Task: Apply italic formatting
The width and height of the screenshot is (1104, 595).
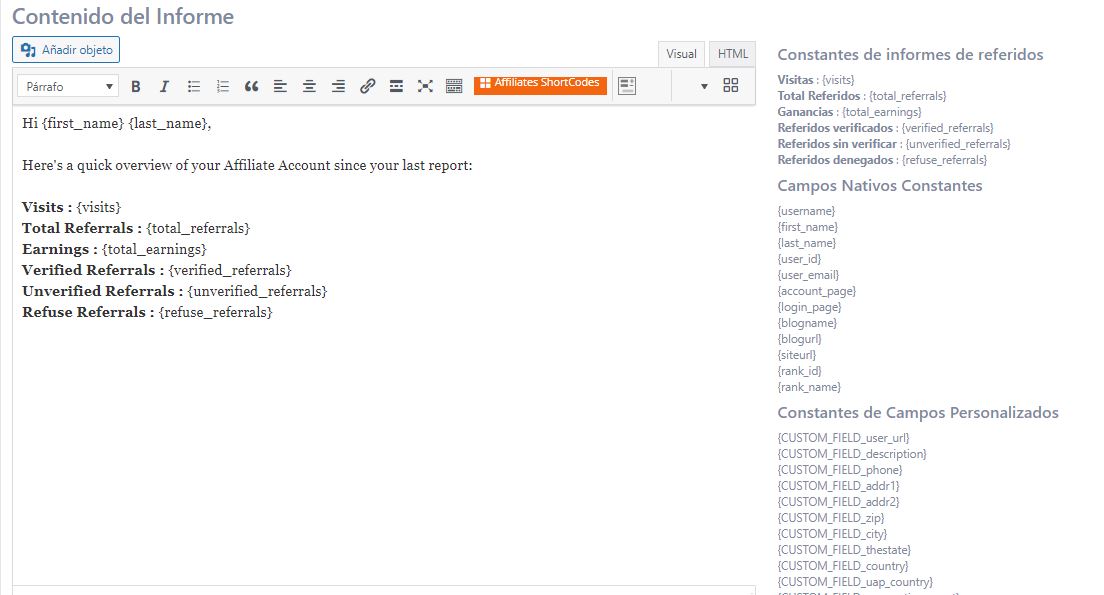Action: (165, 87)
